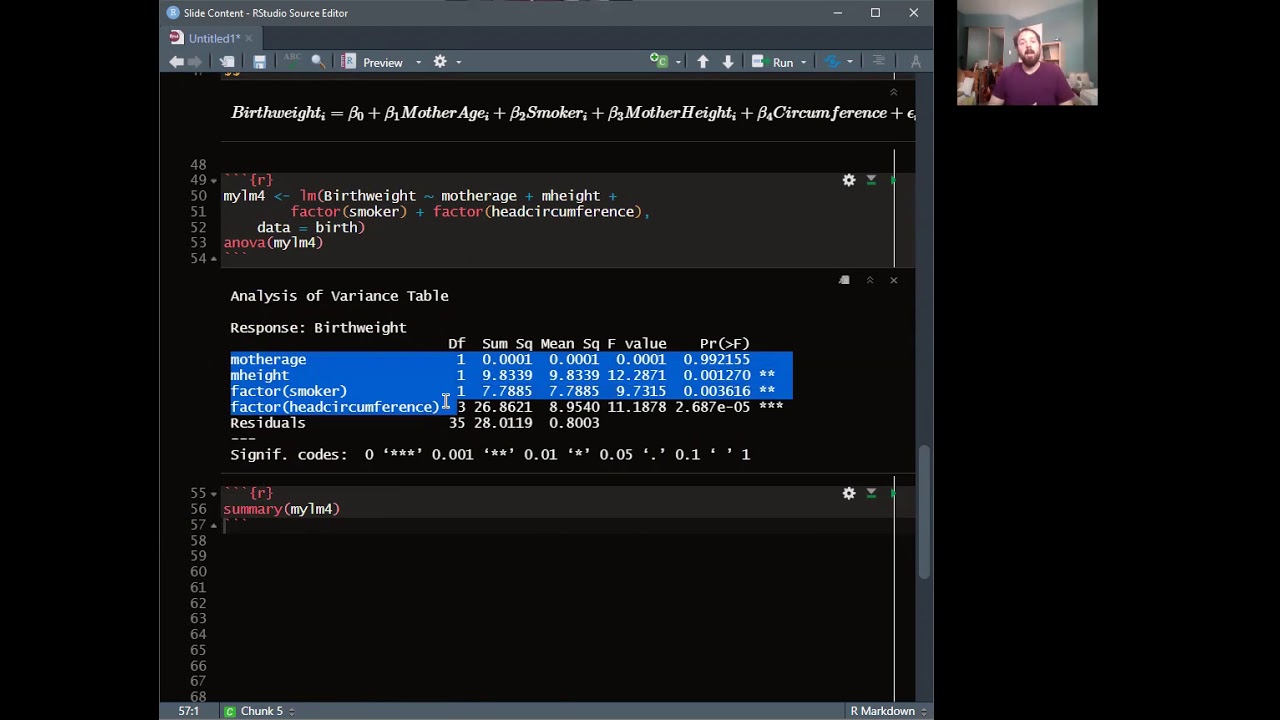Select the Untitled1 document tab

[213, 38]
